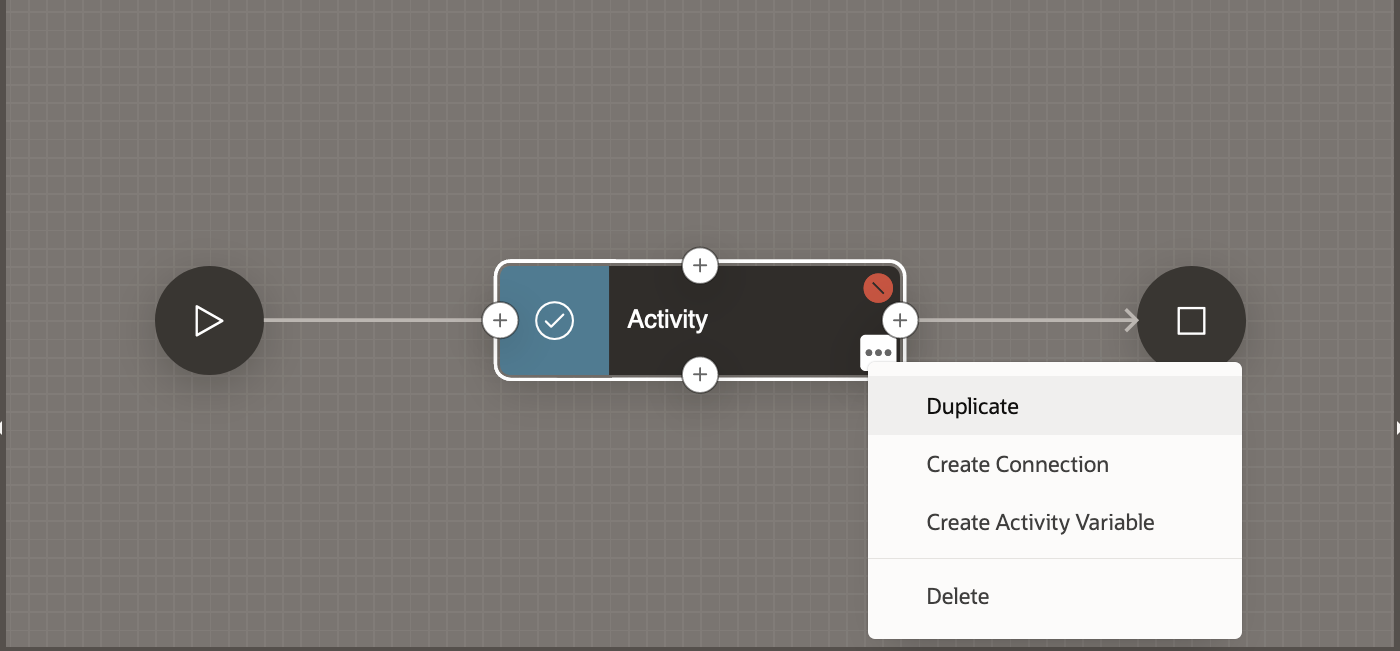1400x651 pixels.
Task: Add a step using left plus button
Action: click(500, 321)
